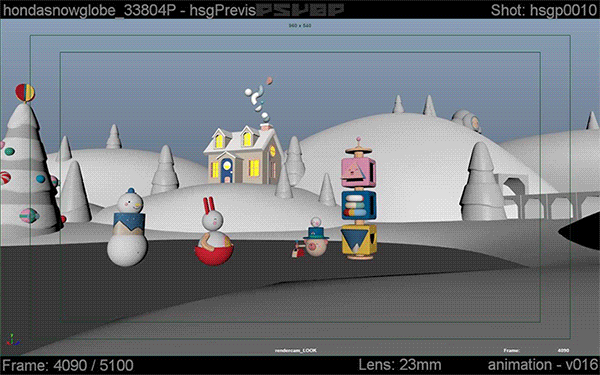Viewport: 600px width, 375px height.
Task: Click the yellow bottom block of totem
Action: point(359,240)
